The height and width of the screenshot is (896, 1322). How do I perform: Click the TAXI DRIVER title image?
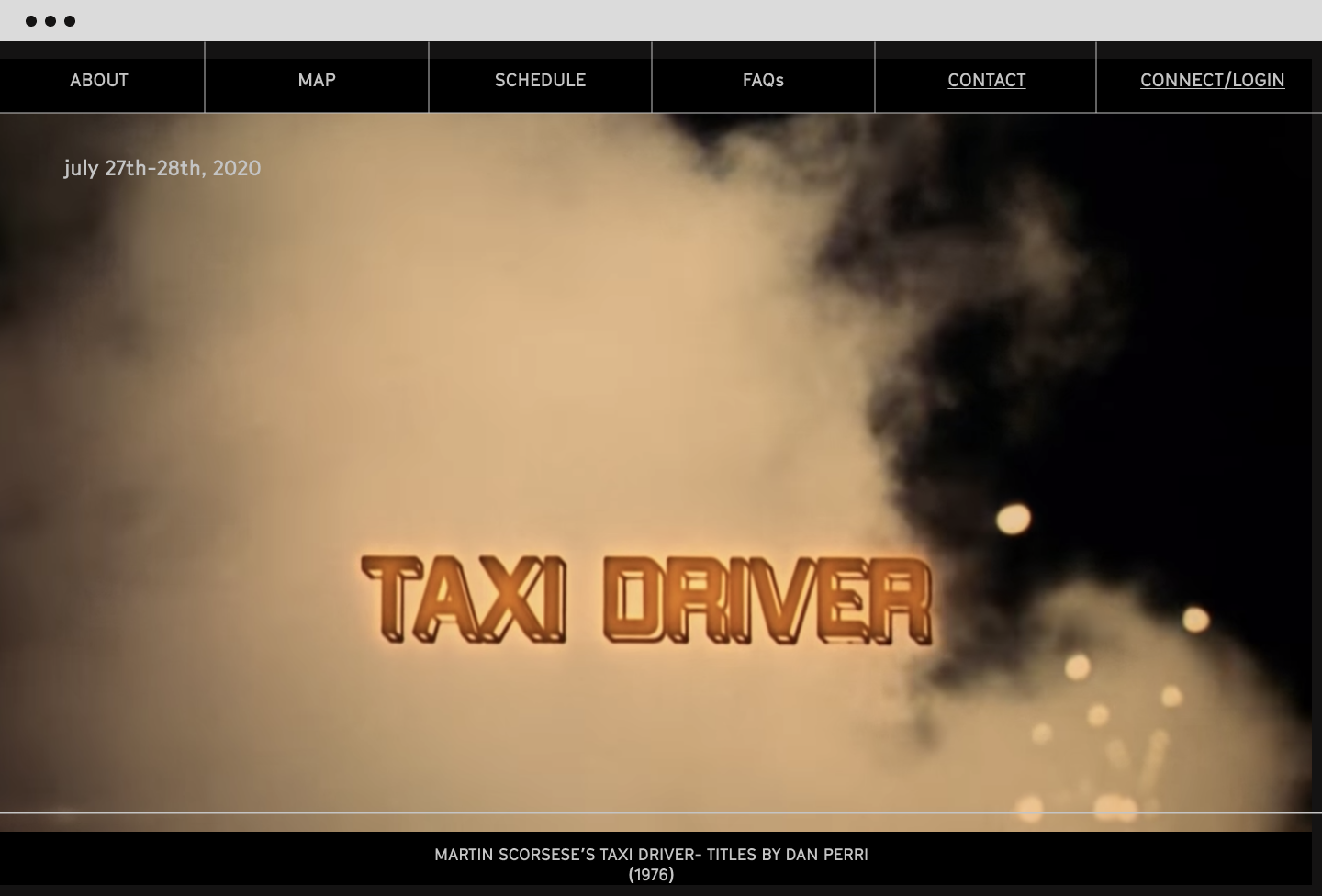point(647,599)
